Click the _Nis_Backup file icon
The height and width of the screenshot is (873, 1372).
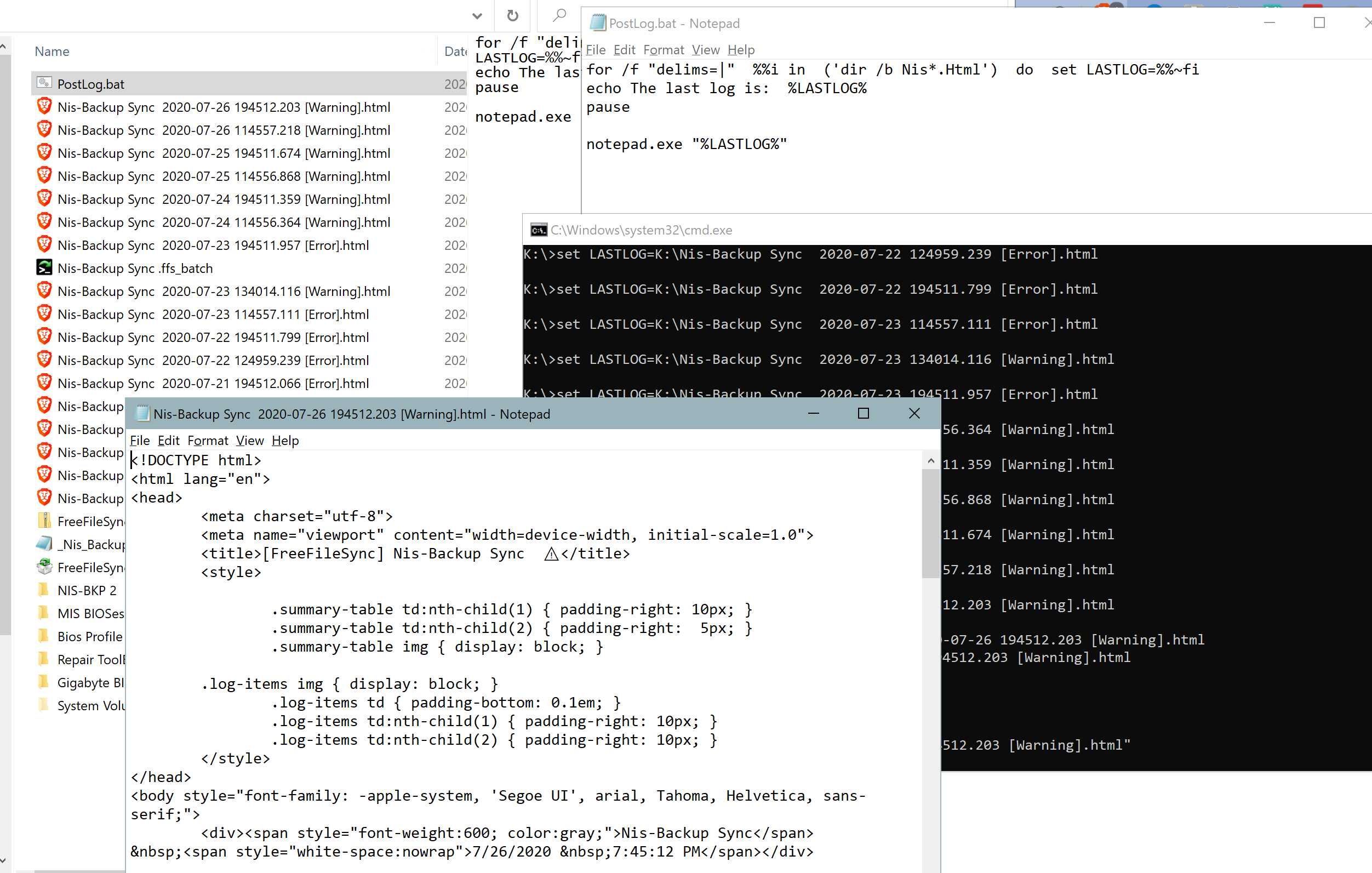tap(44, 544)
